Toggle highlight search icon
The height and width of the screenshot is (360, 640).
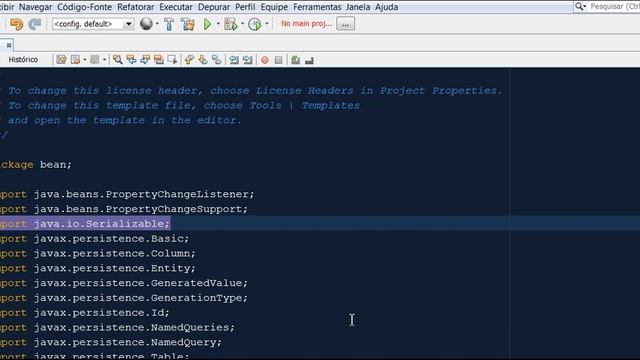159,60
